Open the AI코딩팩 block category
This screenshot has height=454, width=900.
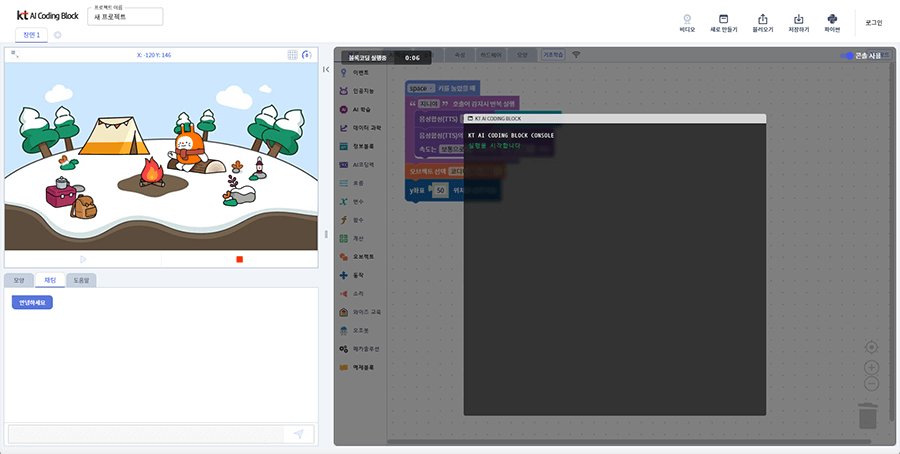click(x=356, y=165)
